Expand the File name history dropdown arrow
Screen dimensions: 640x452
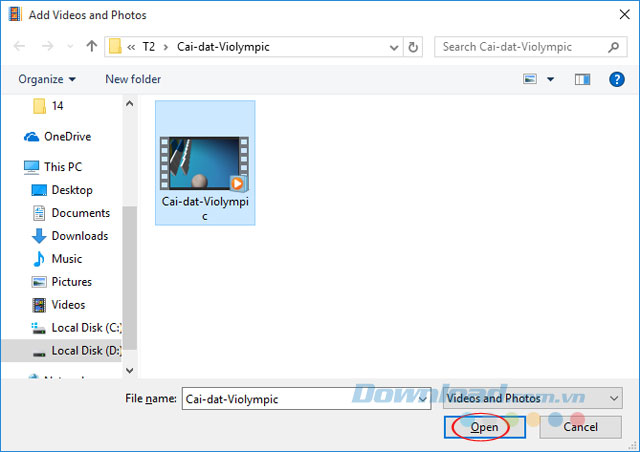[x=423, y=399]
